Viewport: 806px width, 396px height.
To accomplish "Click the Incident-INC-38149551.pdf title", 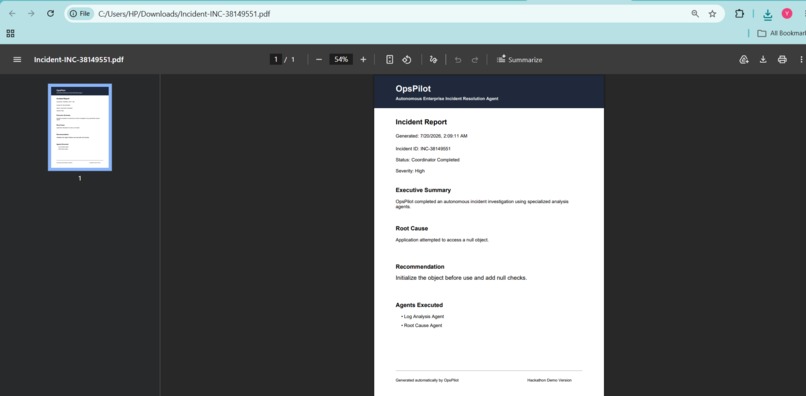I will pyautogui.click(x=79, y=60).
